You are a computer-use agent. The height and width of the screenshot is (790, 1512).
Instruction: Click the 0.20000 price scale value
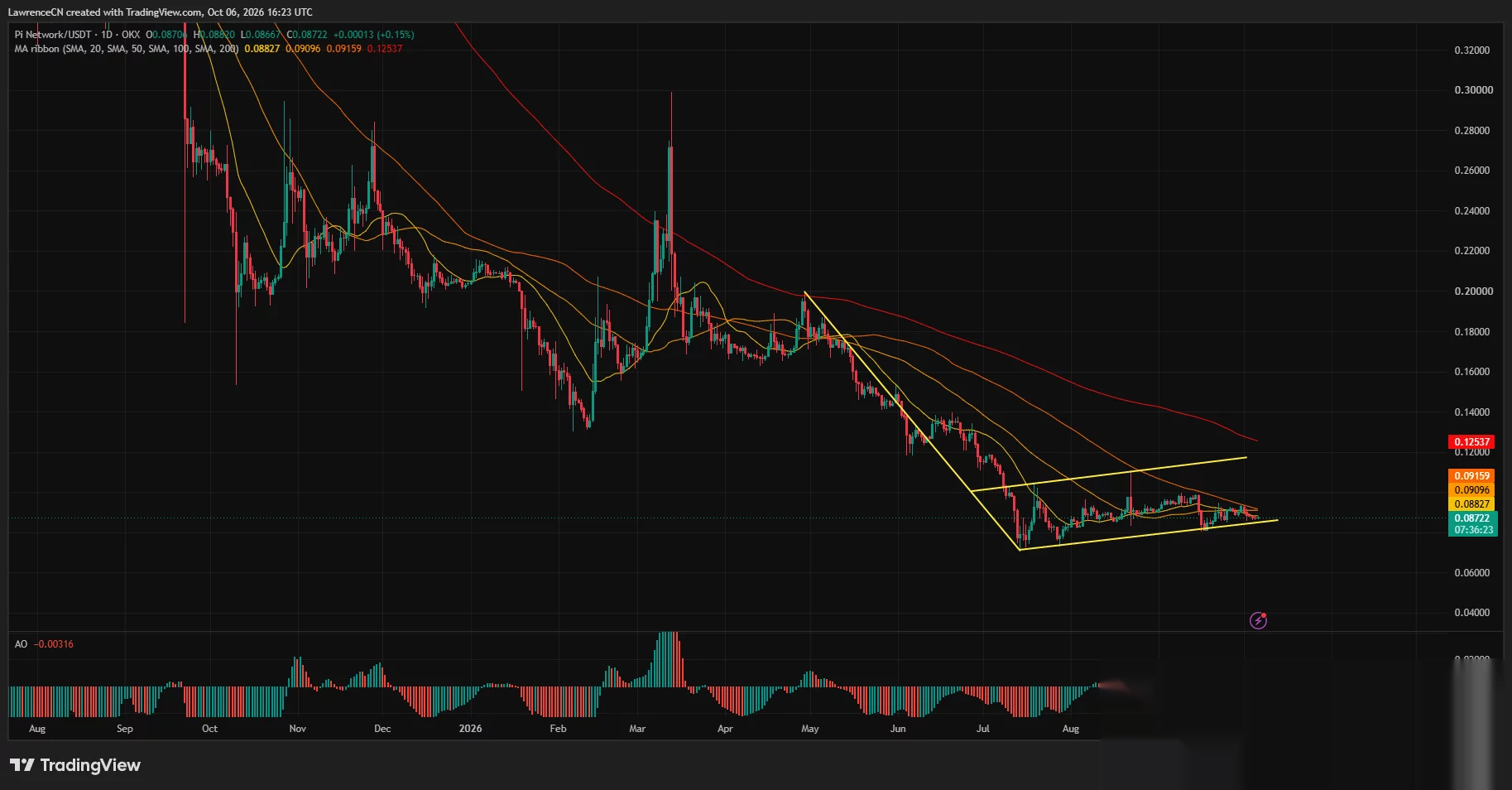point(1473,291)
